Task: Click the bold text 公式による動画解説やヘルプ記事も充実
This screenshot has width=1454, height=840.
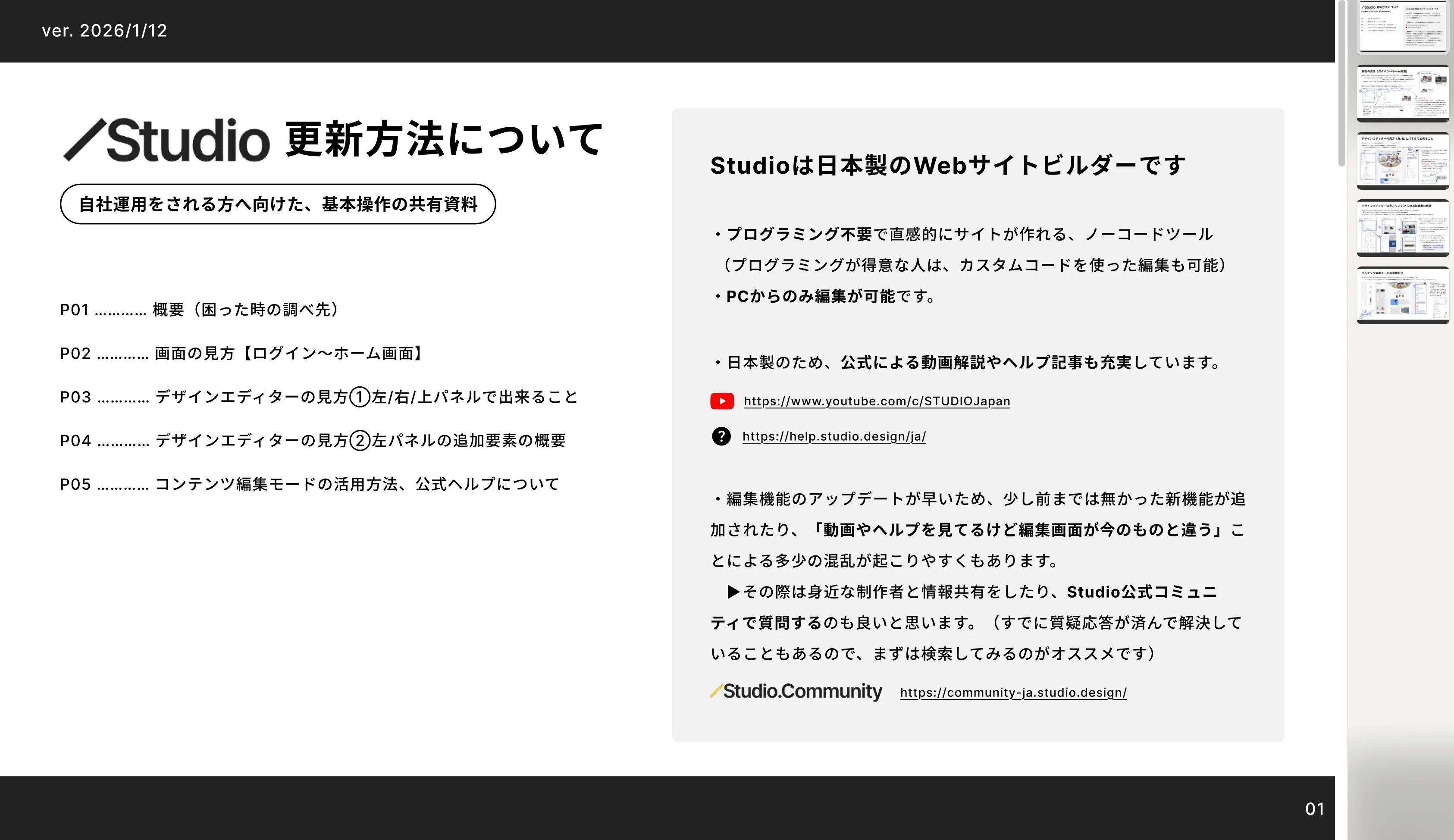Action: [x=986, y=362]
